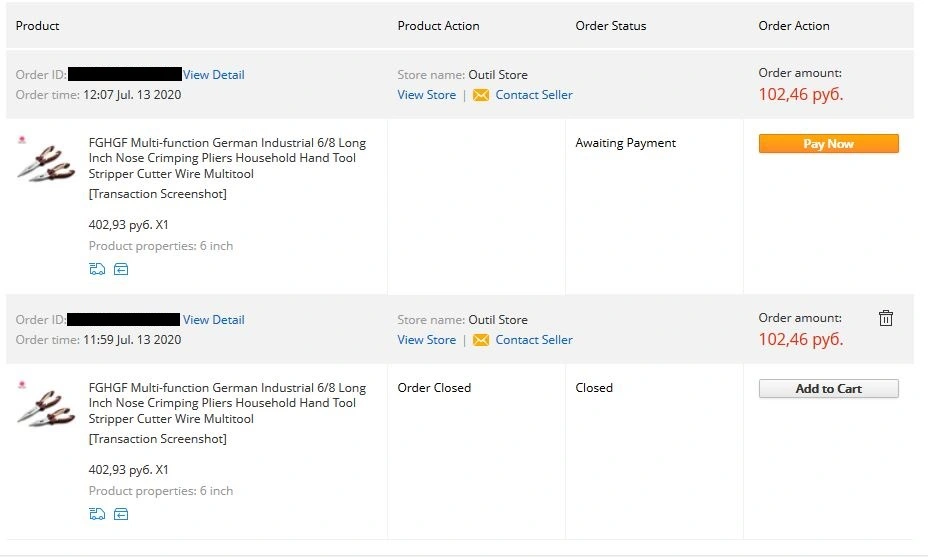Click the trash icon for the 11:59 order

click(885, 318)
